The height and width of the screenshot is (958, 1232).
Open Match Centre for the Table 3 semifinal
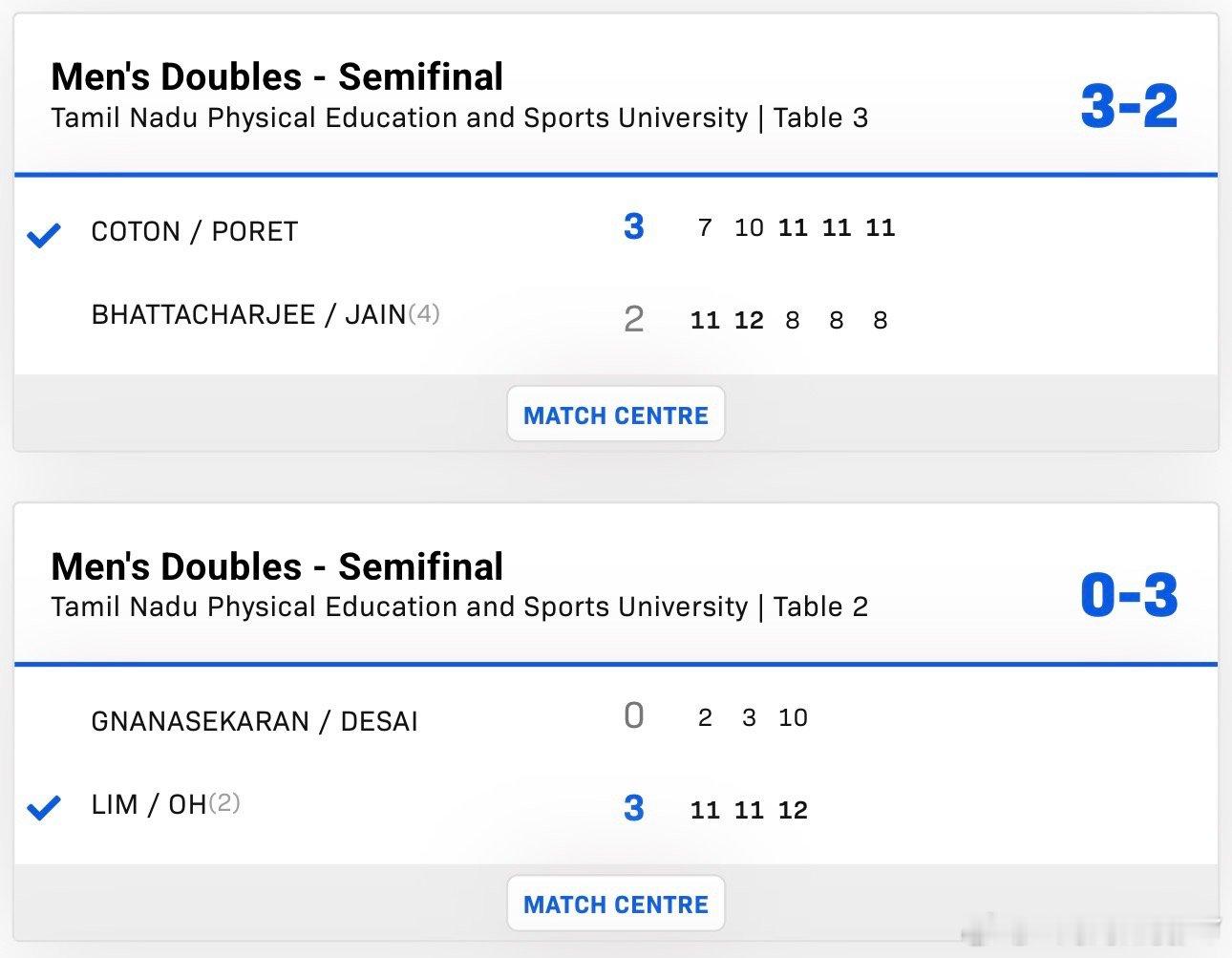pyautogui.click(x=616, y=415)
